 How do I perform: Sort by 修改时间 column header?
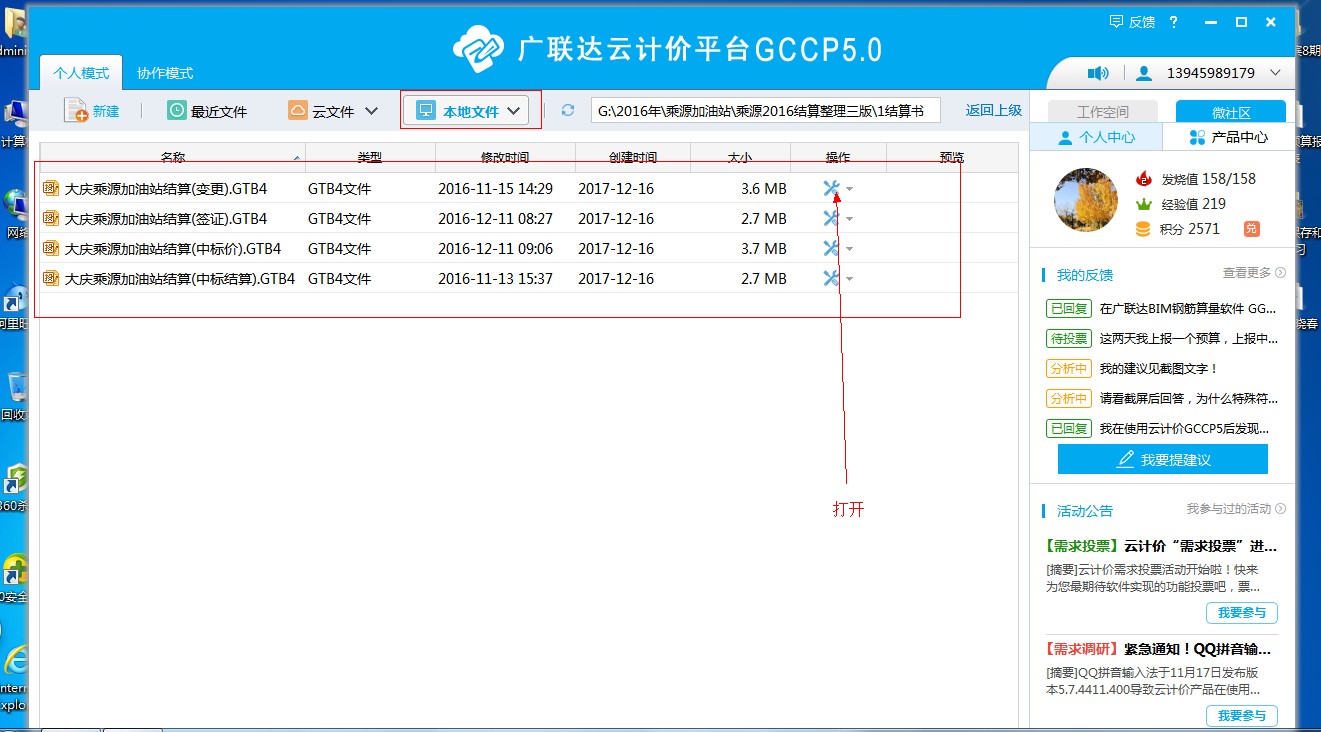pos(505,157)
